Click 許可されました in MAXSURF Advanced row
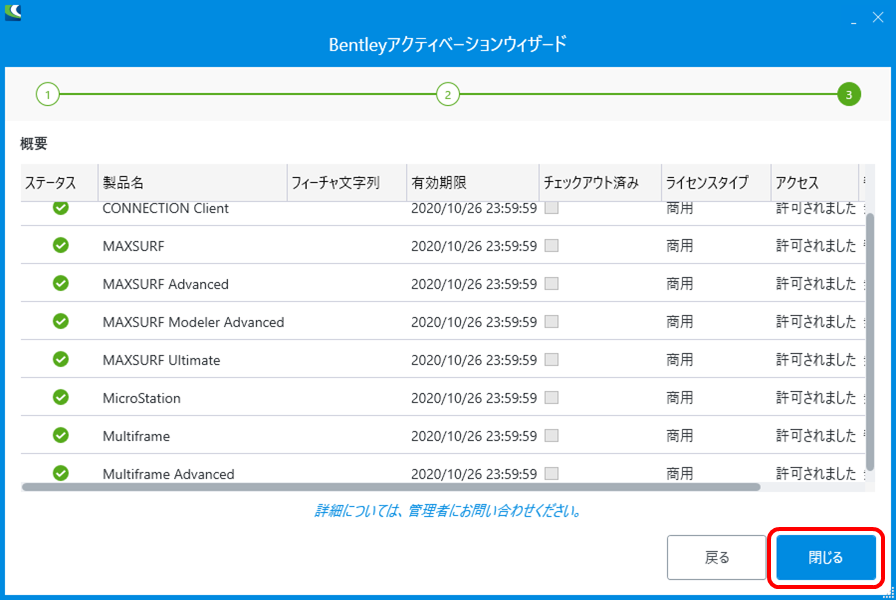The width and height of the screenshot is (896, 600). (815, 283)
